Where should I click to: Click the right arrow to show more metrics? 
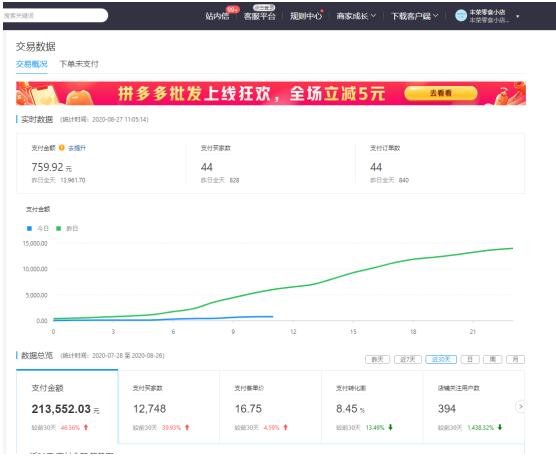point(520,406)
